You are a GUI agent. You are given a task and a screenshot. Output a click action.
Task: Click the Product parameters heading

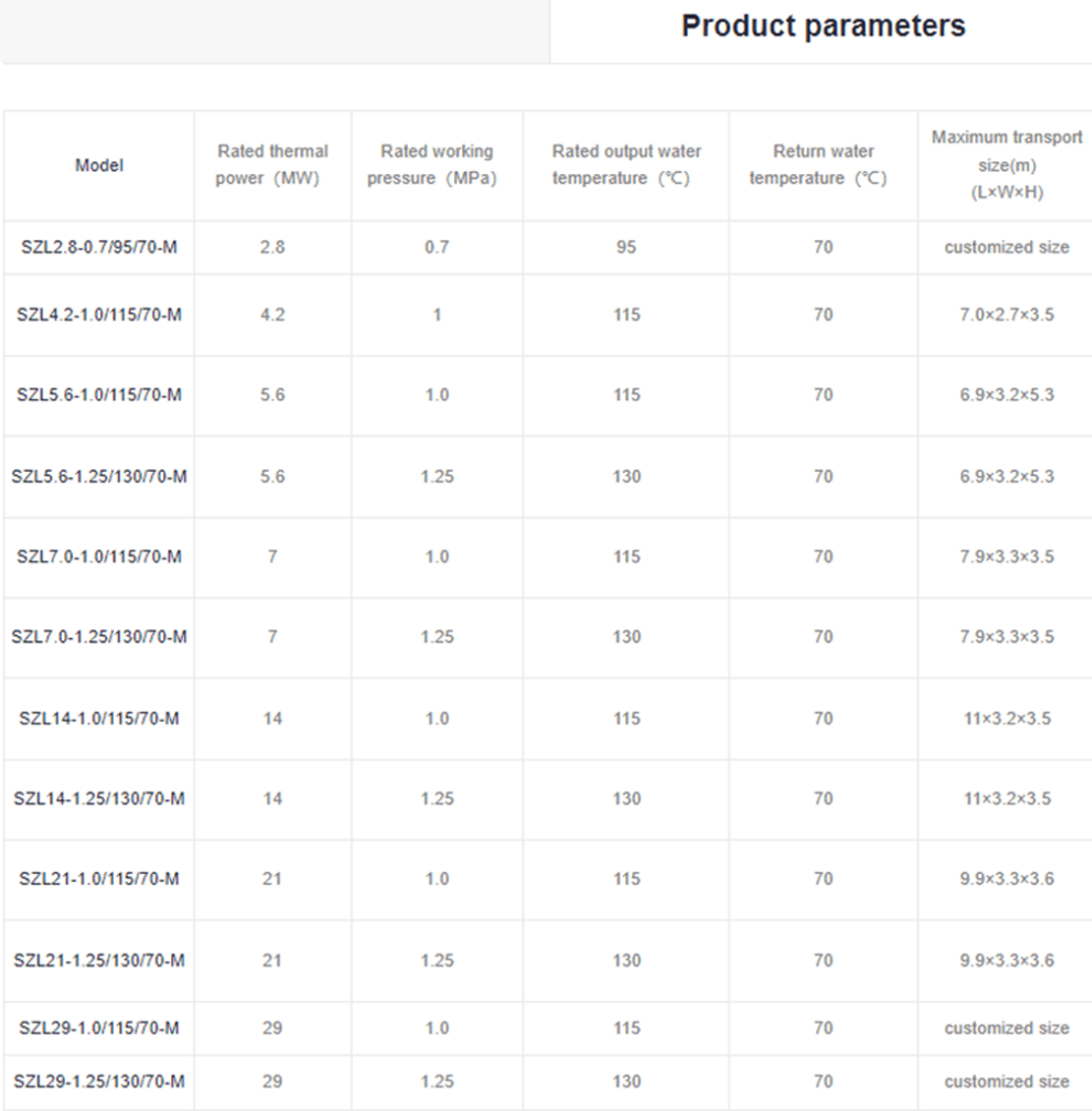point(823,27)
